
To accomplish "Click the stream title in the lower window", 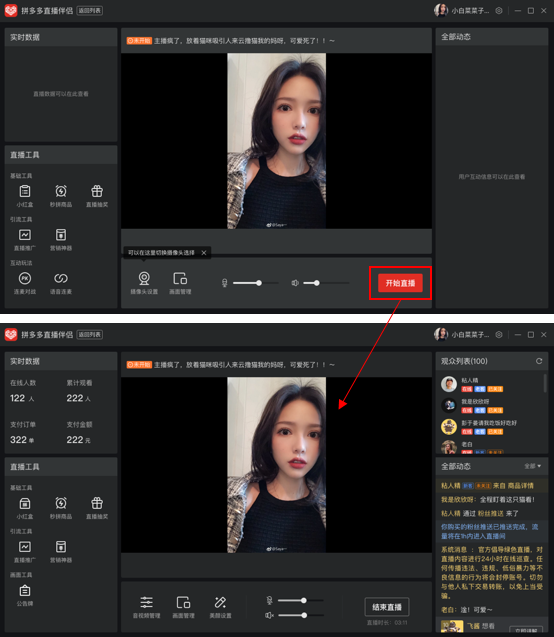I will 244,365.
